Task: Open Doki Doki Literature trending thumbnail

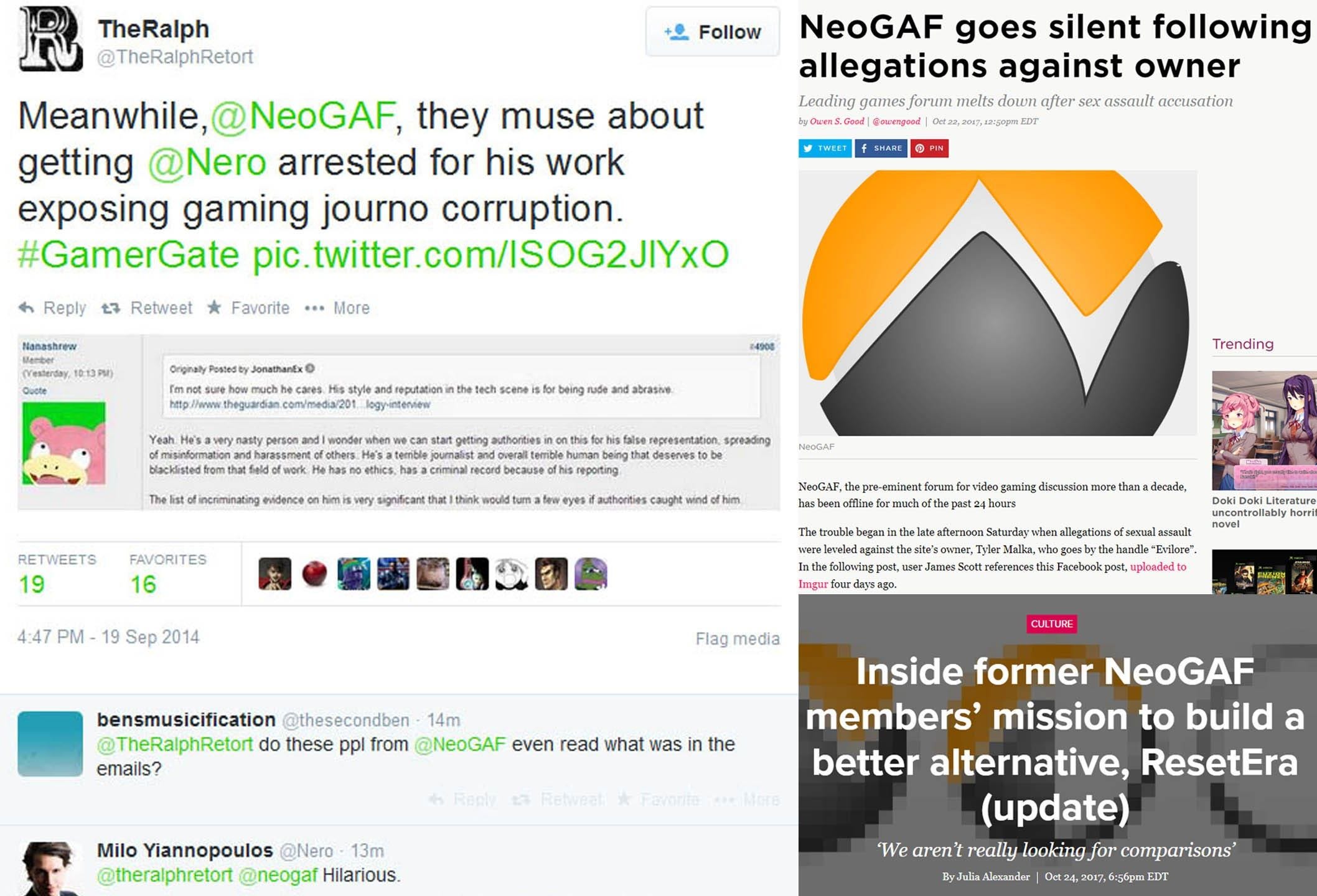Action: click(1264, 431)
